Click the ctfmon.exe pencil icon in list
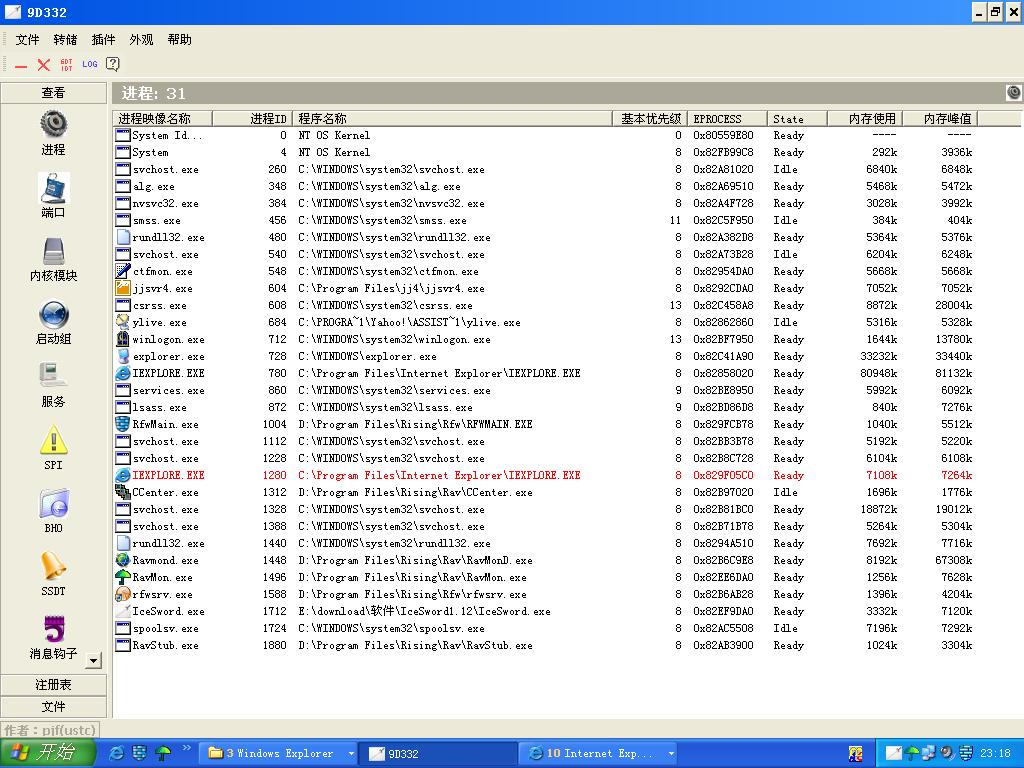1024x768 pixels. (x=123, y=271)
